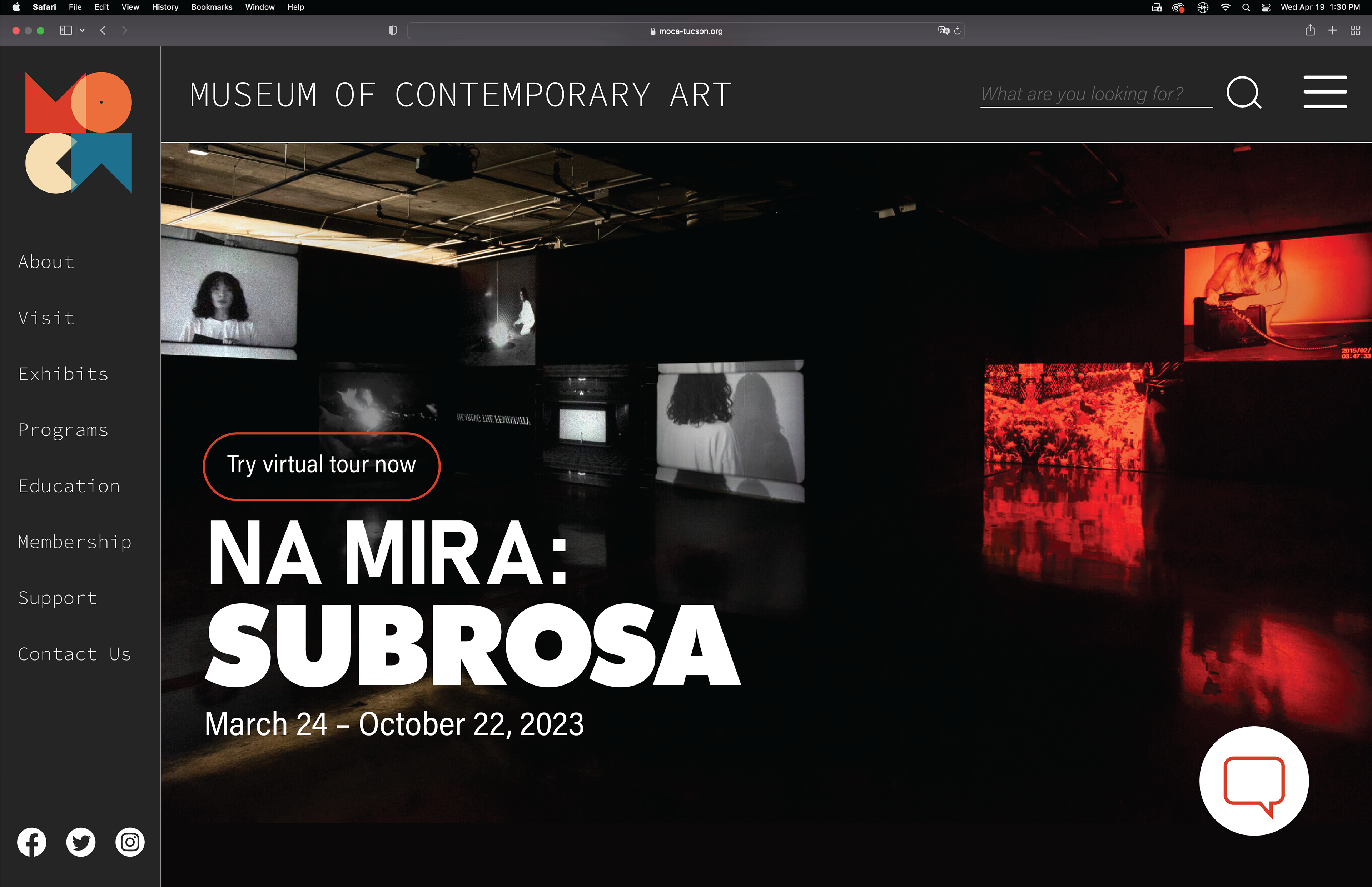Screen dimensions: 1372x887
Task: Open the Exhibits navigation link
Action: pos(63,374)
